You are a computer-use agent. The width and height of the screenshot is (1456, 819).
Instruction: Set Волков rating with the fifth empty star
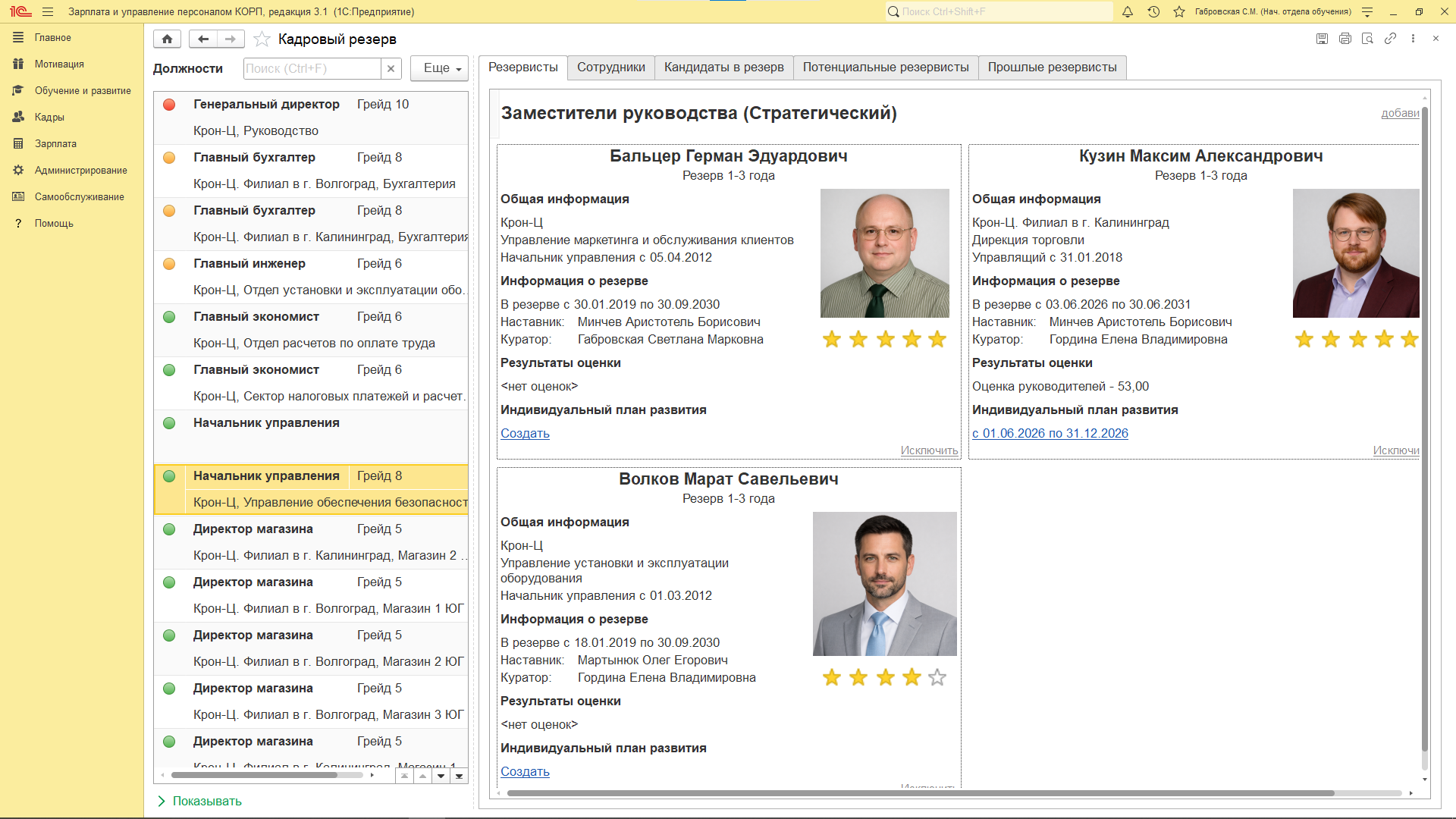point(937,677)
